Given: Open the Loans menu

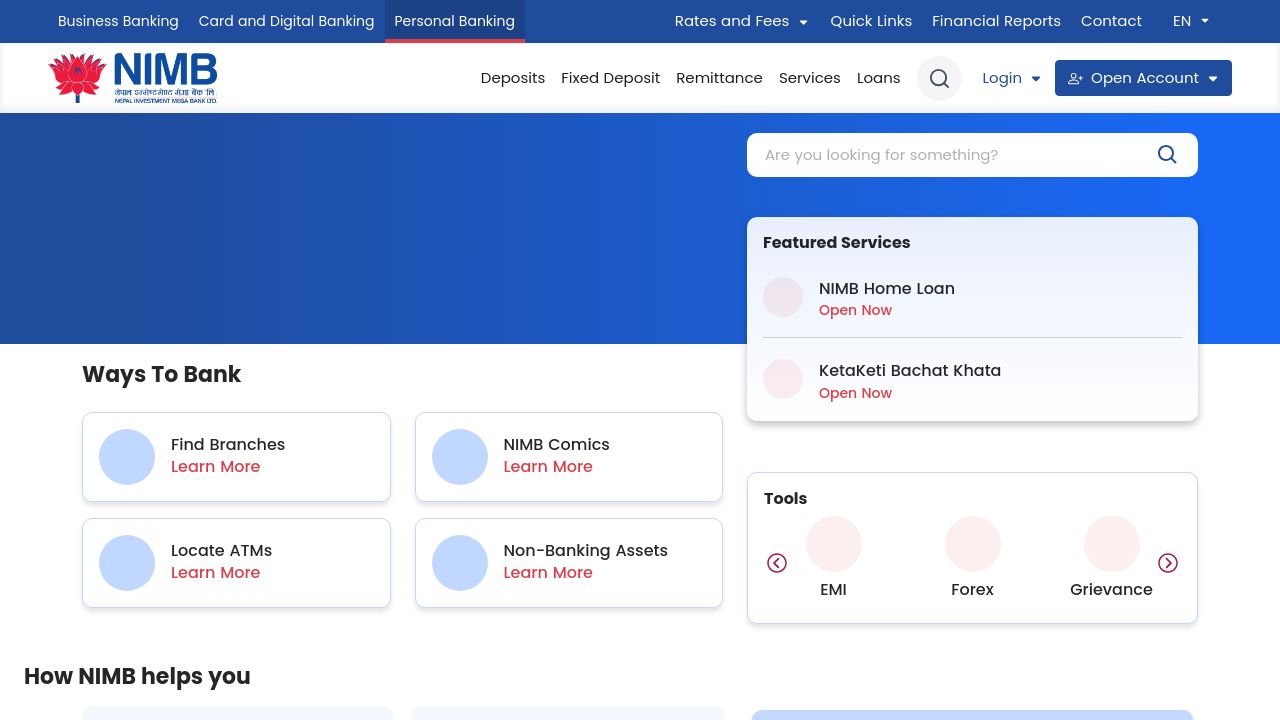Looking at the screenshot, I should coord(878,78).
